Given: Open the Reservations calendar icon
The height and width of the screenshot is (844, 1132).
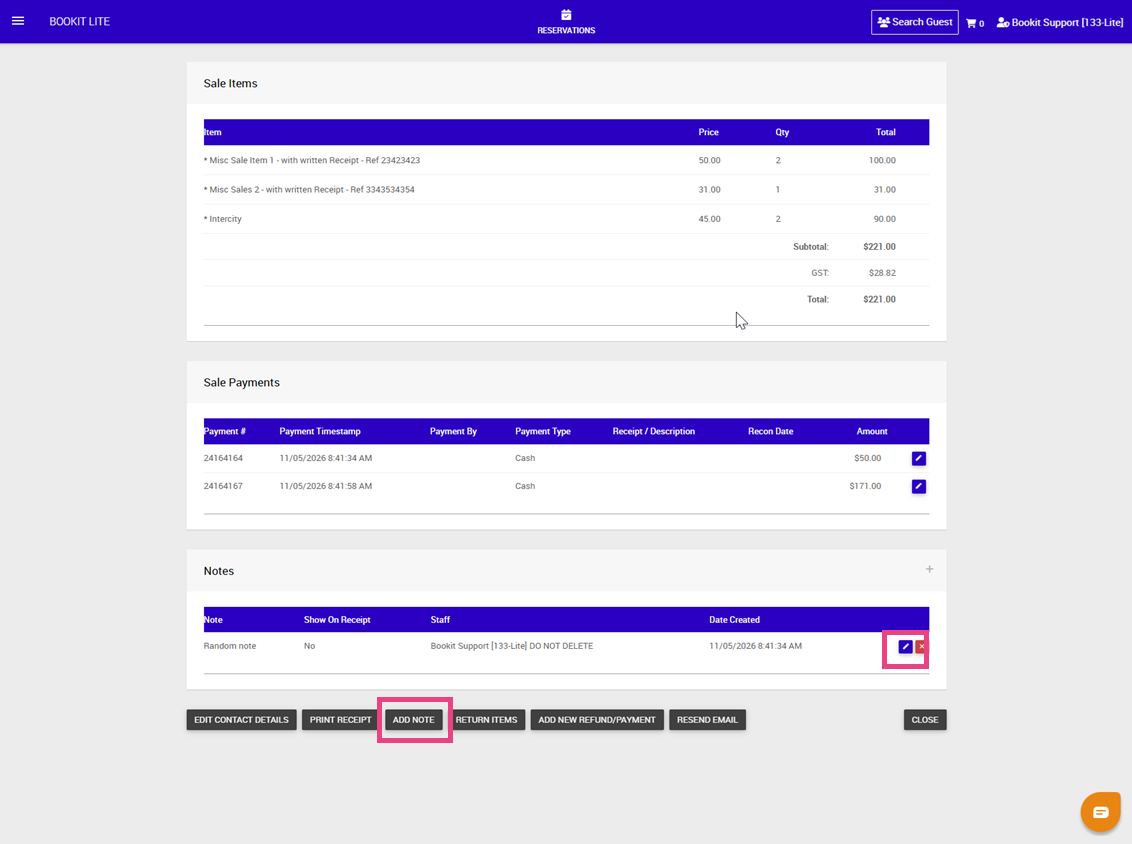Looking at the screenshot, I should 566,14.
